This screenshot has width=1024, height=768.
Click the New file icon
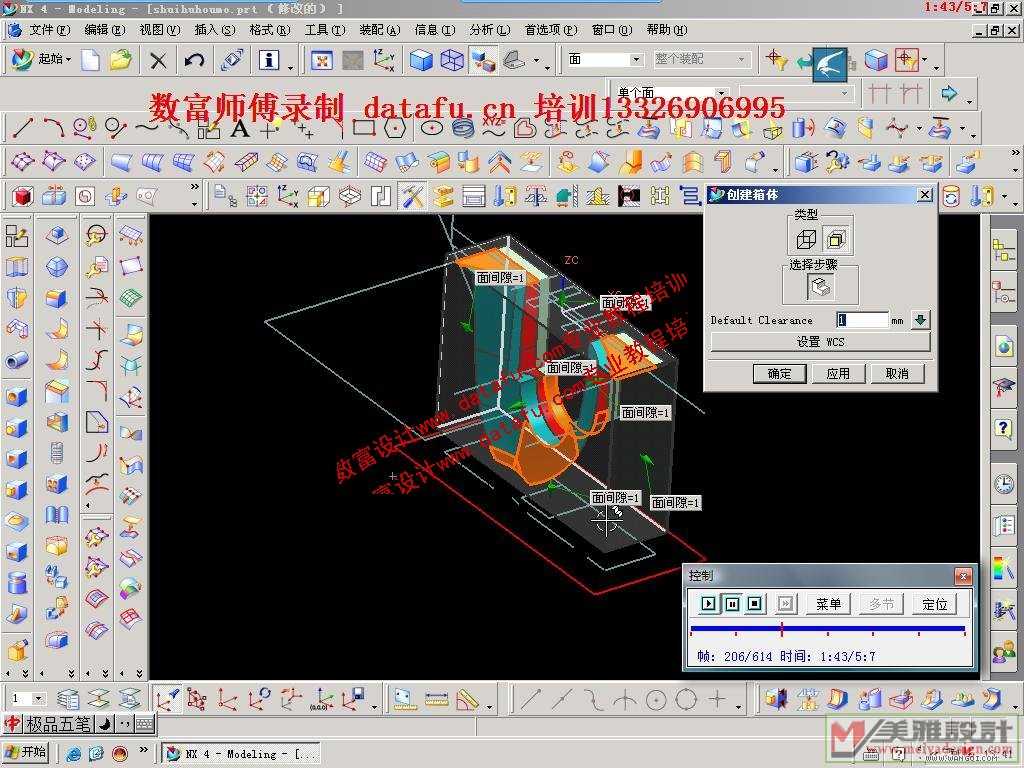pyautogui.click(x=91, y=60)
